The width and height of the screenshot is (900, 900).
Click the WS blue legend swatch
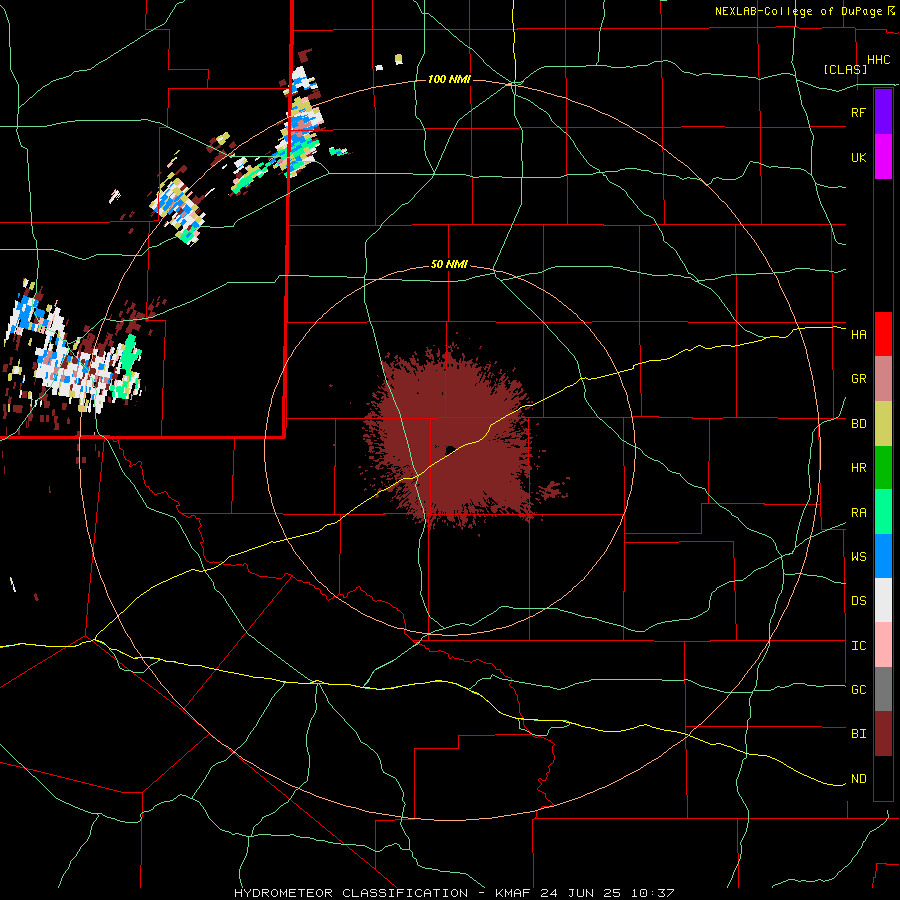tap(883, 556)
